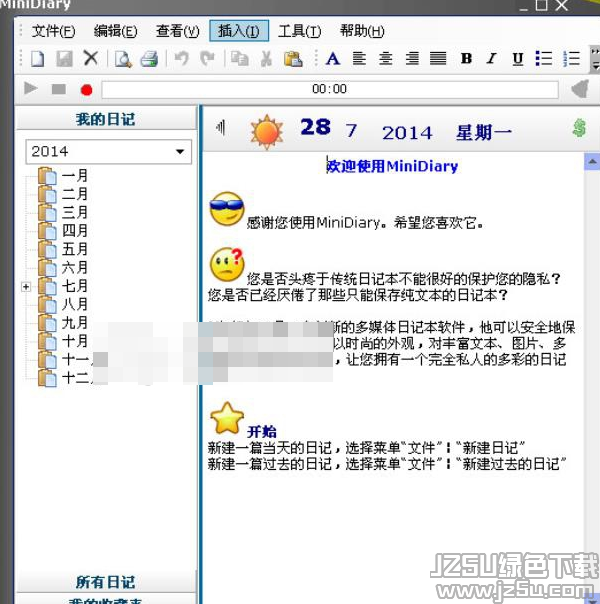Open the 2014 year dropdown
Viewport: 600px width, 604px height.
point(109,151)
